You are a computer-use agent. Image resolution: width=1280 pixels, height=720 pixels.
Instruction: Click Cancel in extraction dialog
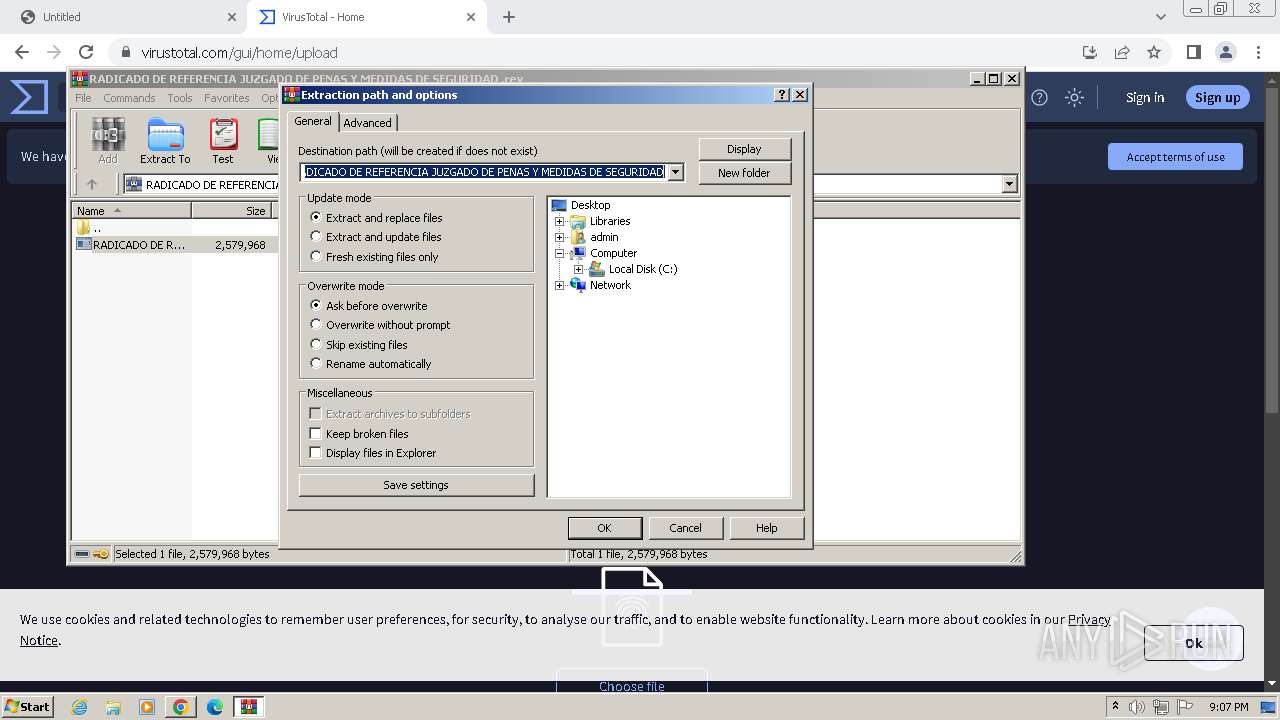coord(685,528)
